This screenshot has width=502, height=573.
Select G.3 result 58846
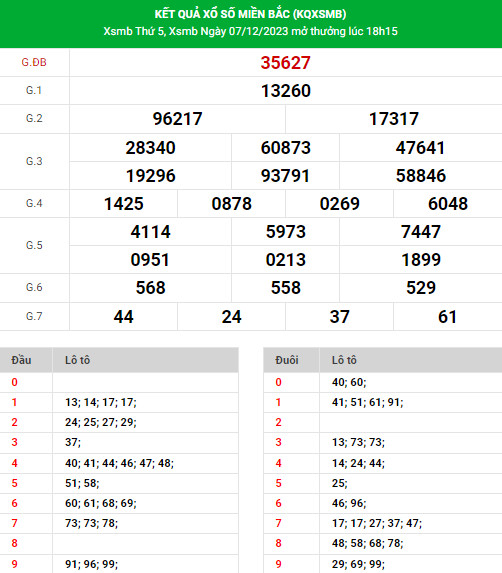(421, 176)
